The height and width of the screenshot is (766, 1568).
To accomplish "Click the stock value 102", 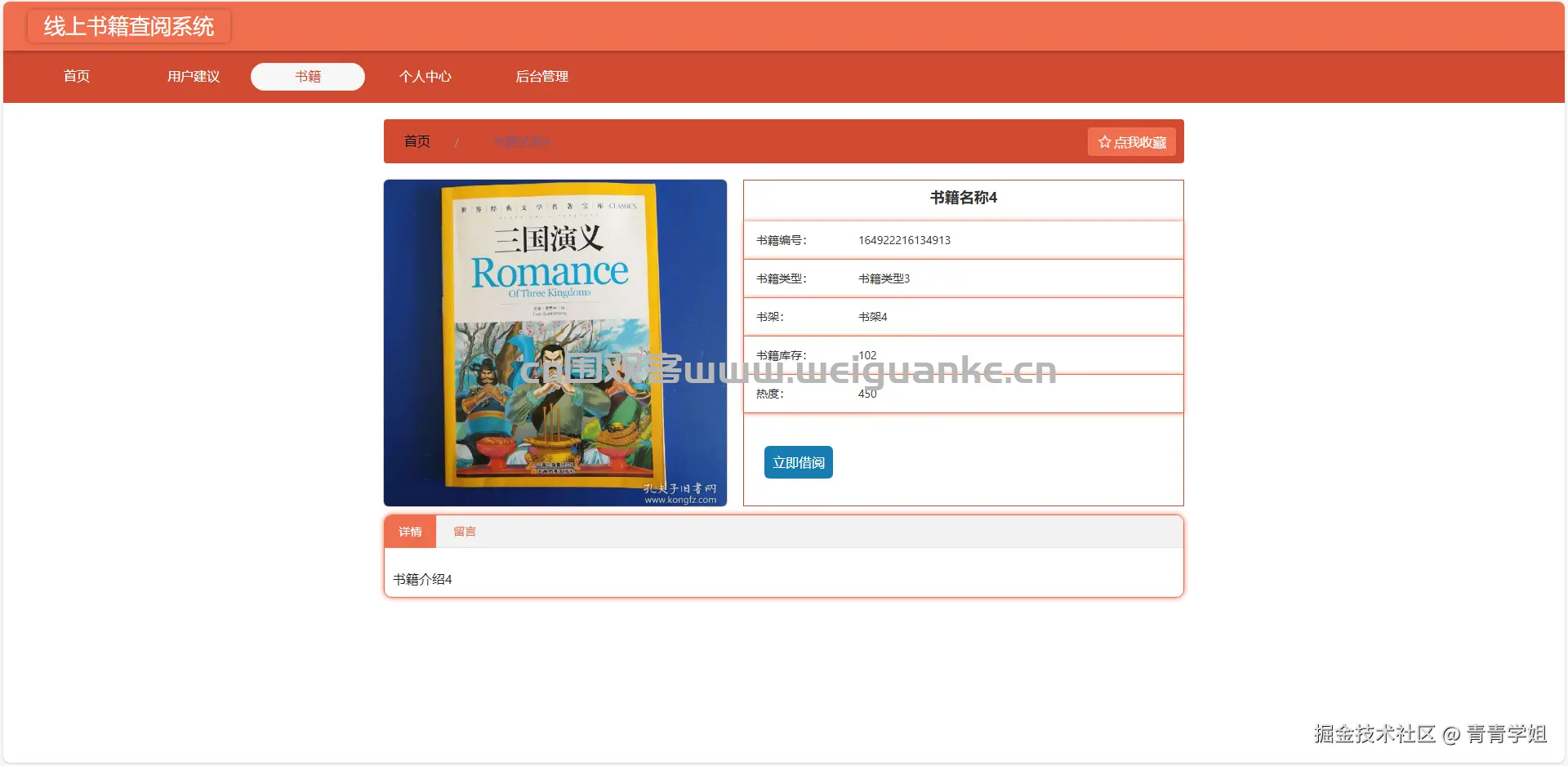I will (x=867, y=355).
